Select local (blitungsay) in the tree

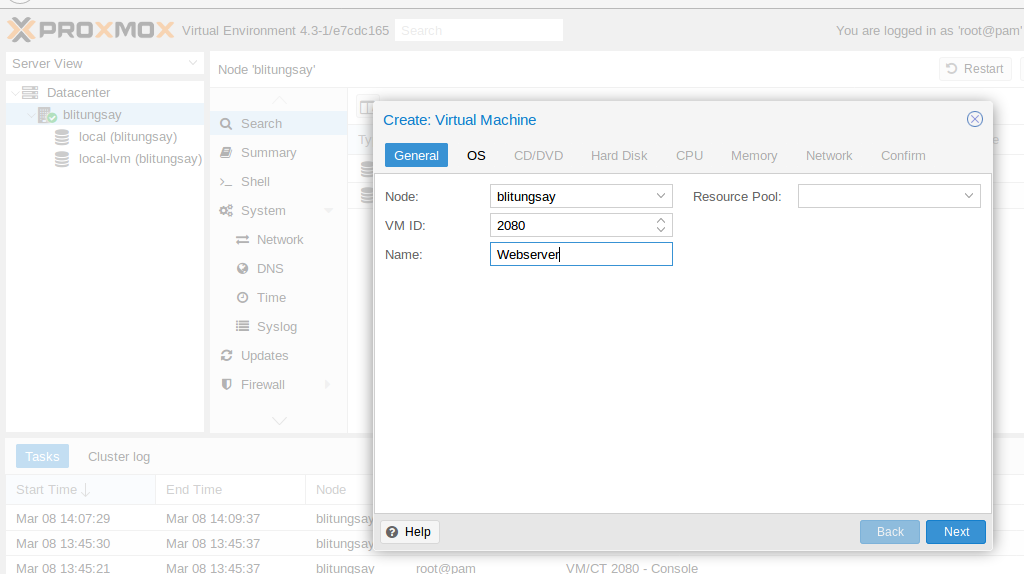click(x=105, y=137)
